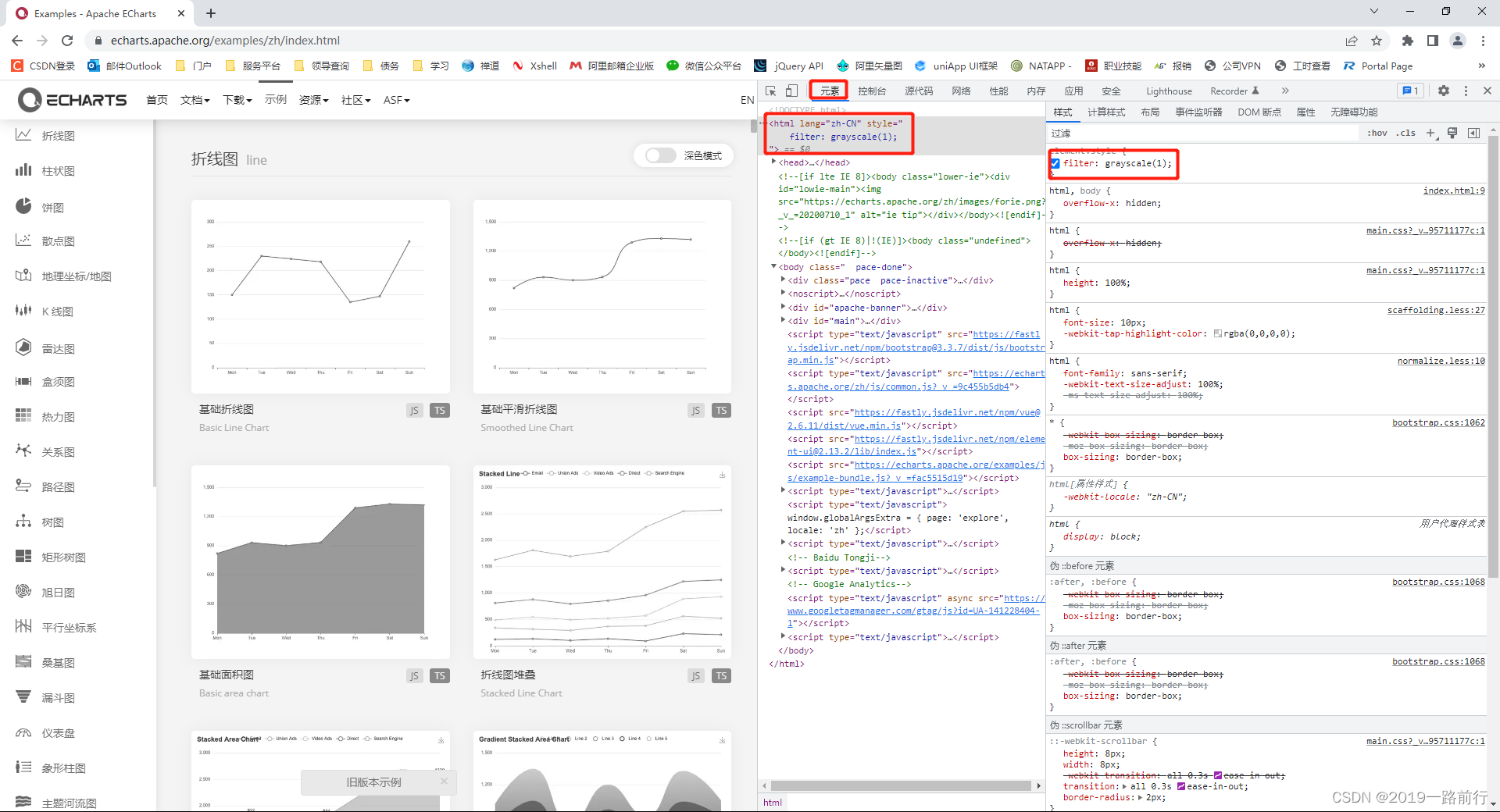This screenshot has height=812, width=1500.
Task: Open the tree 树图 category icon
Action: click(x=23, y=522)
